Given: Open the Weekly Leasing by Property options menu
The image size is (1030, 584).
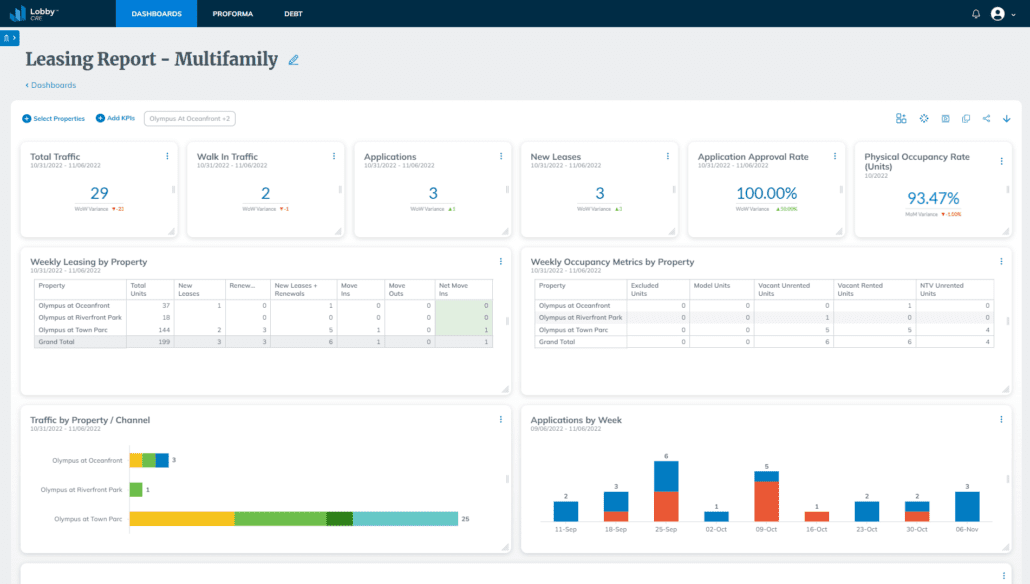Looking at the screenshot, I should pos(500,261).
